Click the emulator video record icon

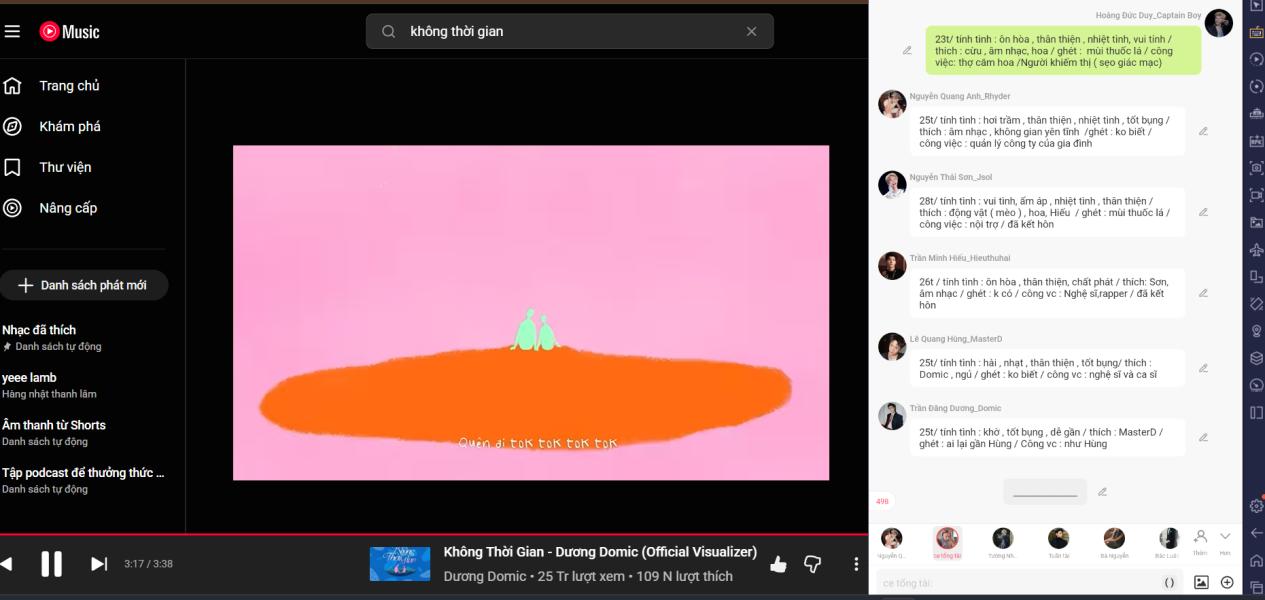1257,195
